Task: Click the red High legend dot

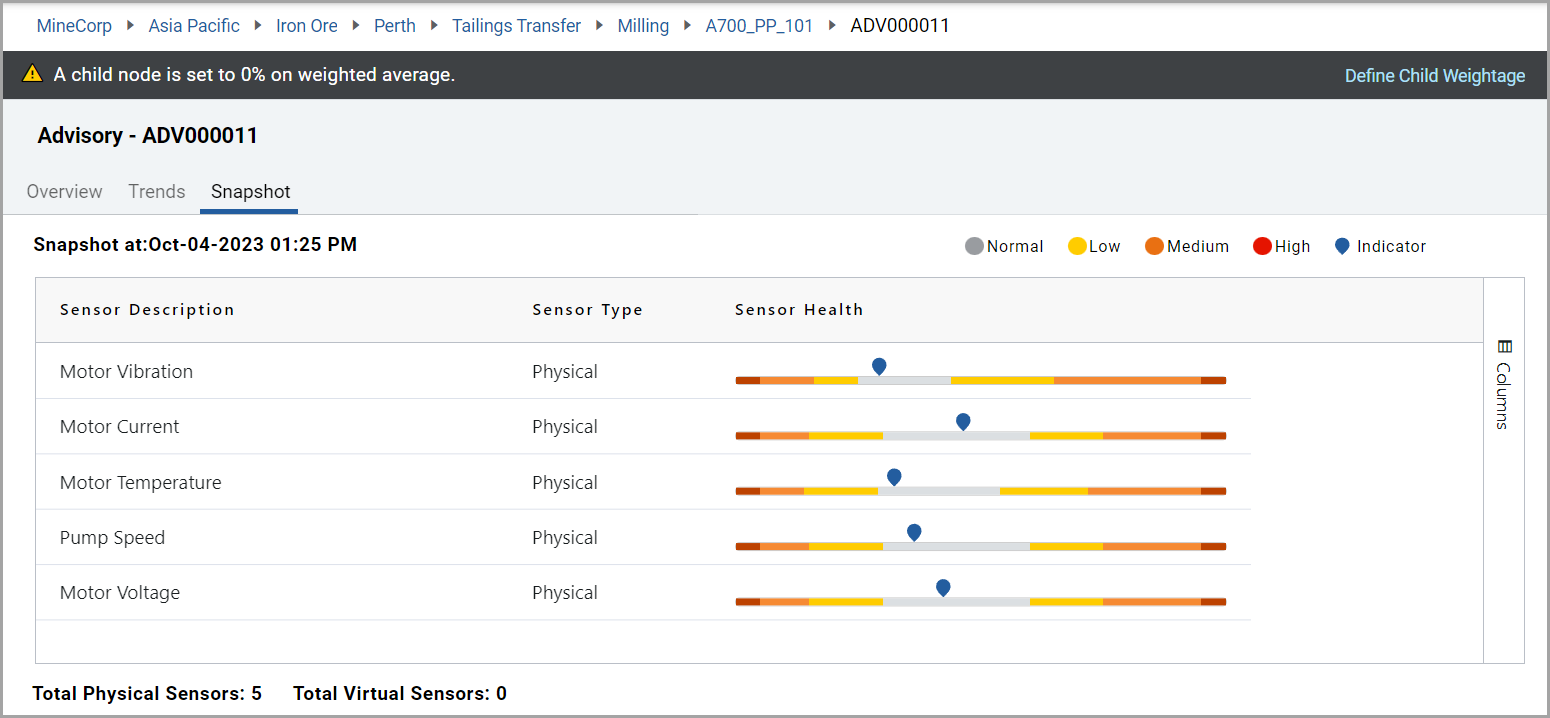Action: click(1262, 246)
